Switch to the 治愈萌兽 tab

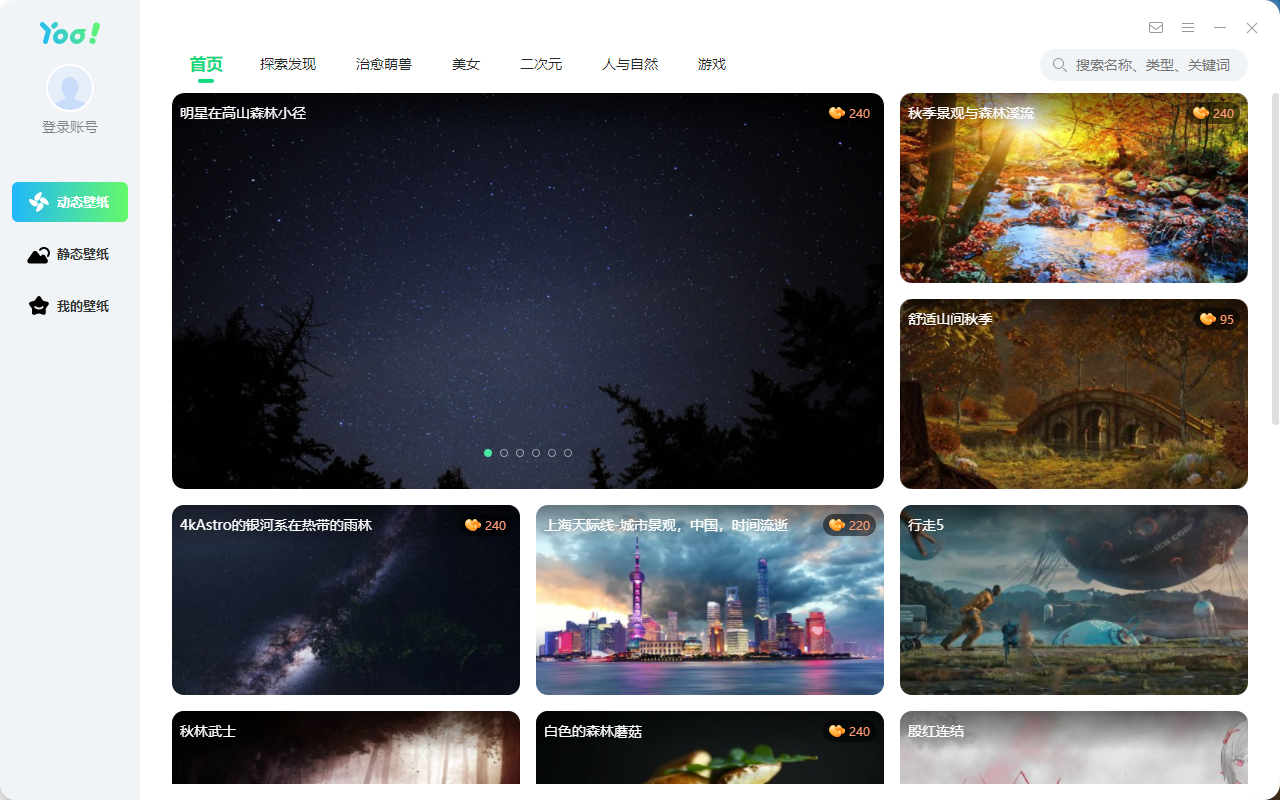pos(384,64)
